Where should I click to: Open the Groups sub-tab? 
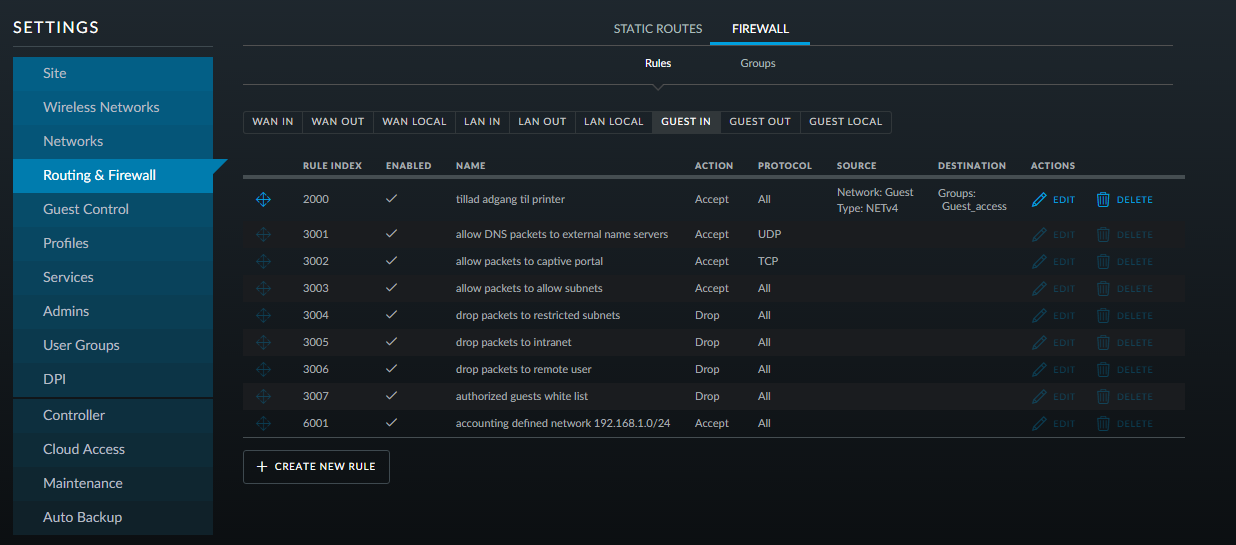pyautogui.click(x=757, y=63)
